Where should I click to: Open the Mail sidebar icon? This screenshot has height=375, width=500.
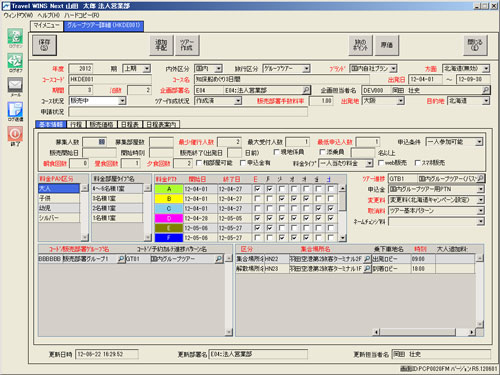[15, 85]
